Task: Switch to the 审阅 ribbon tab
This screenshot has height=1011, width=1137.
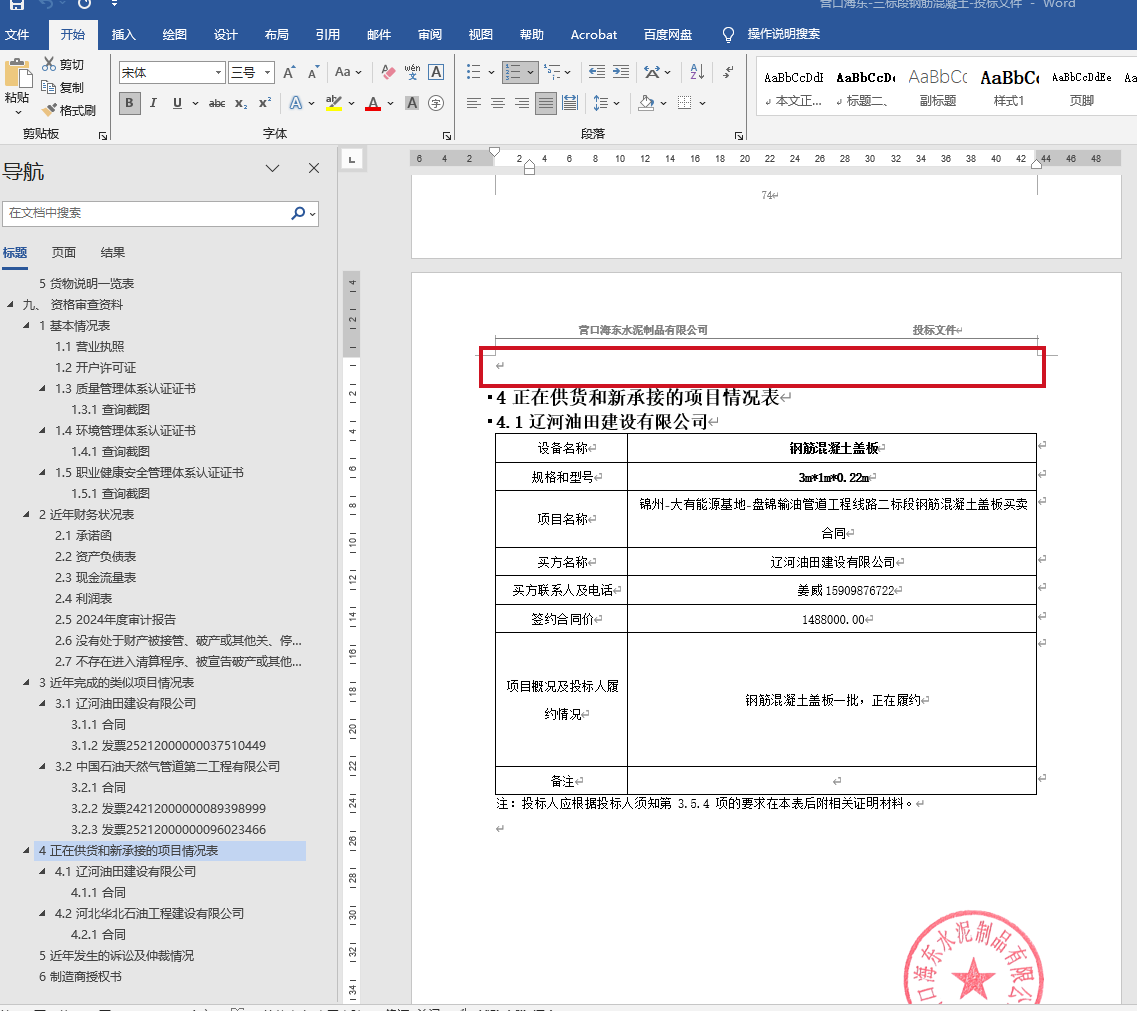Action: coord(429,34)
